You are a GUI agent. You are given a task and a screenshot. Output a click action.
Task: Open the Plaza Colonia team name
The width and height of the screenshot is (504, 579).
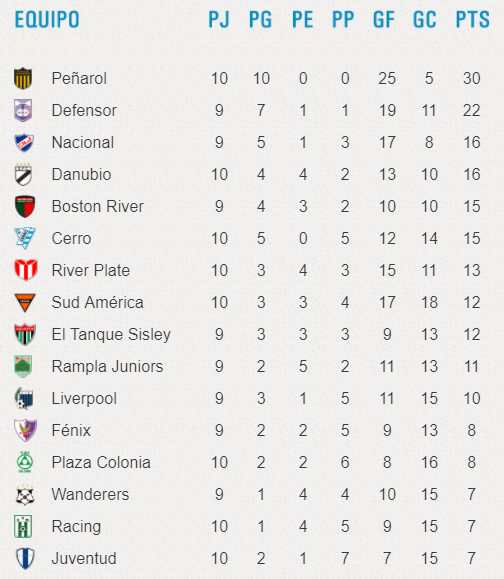101,462
